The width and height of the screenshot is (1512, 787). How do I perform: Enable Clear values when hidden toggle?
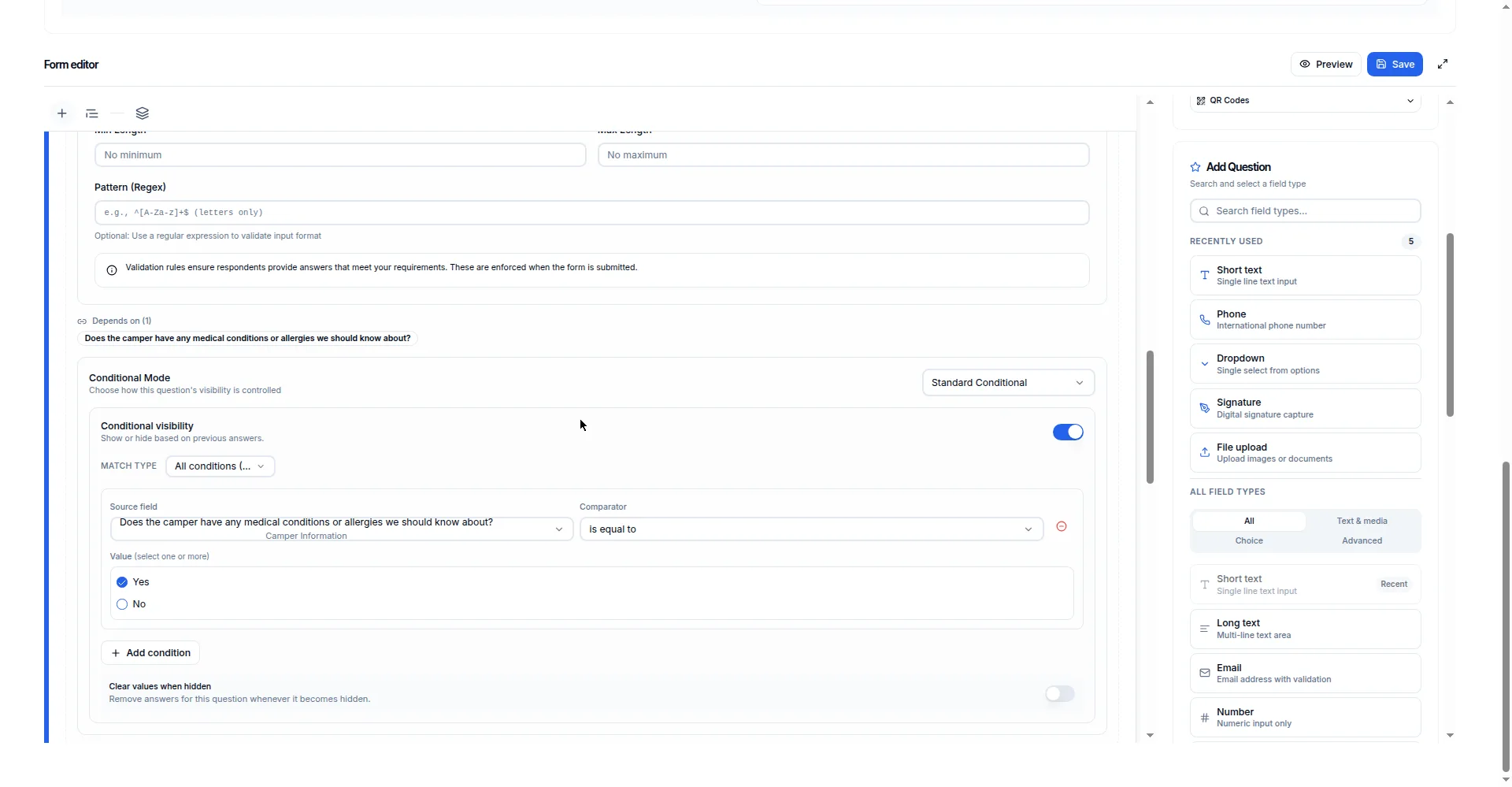(x=1060, y=694)
